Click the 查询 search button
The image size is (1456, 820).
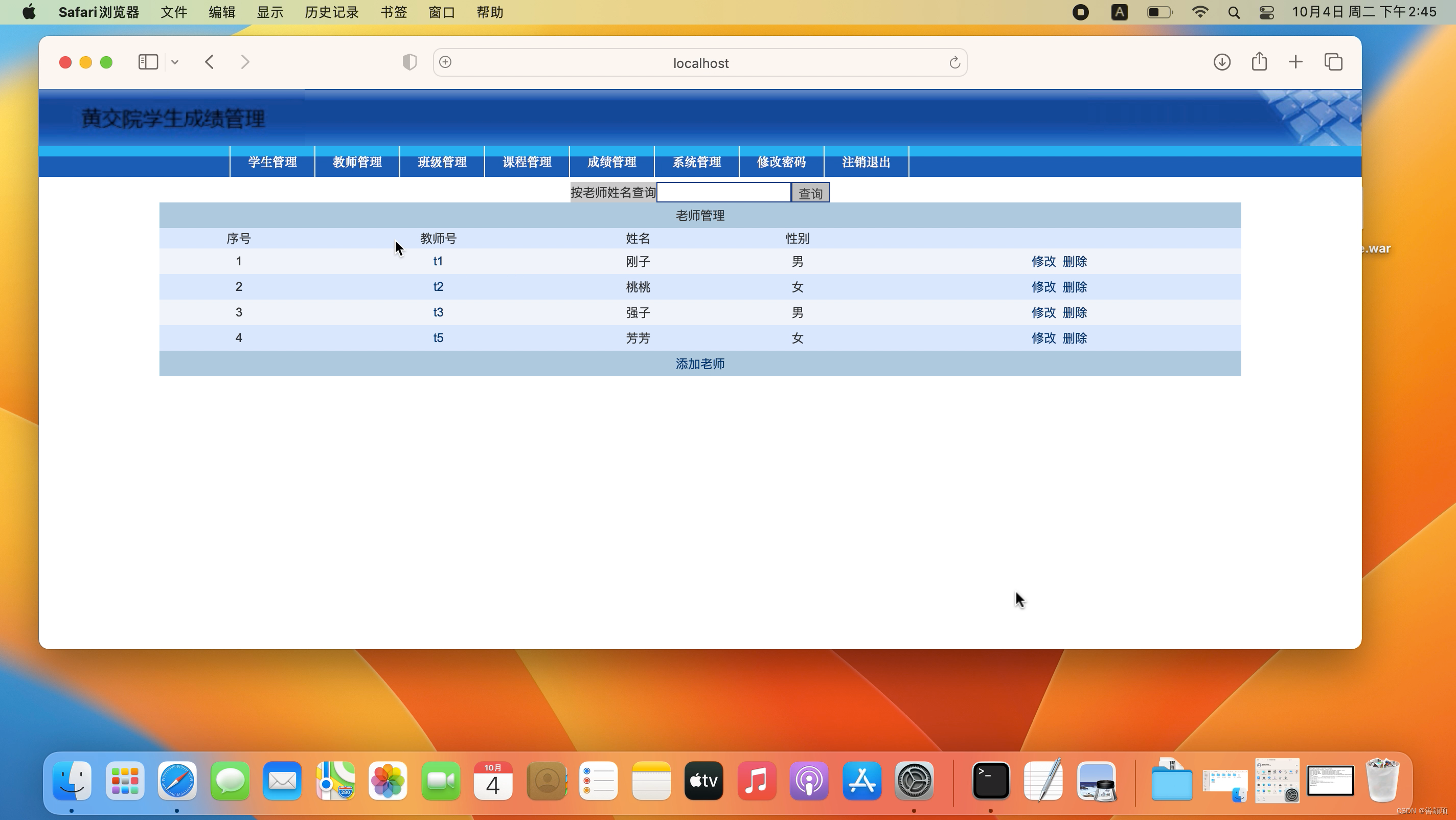tap(810, 193)
